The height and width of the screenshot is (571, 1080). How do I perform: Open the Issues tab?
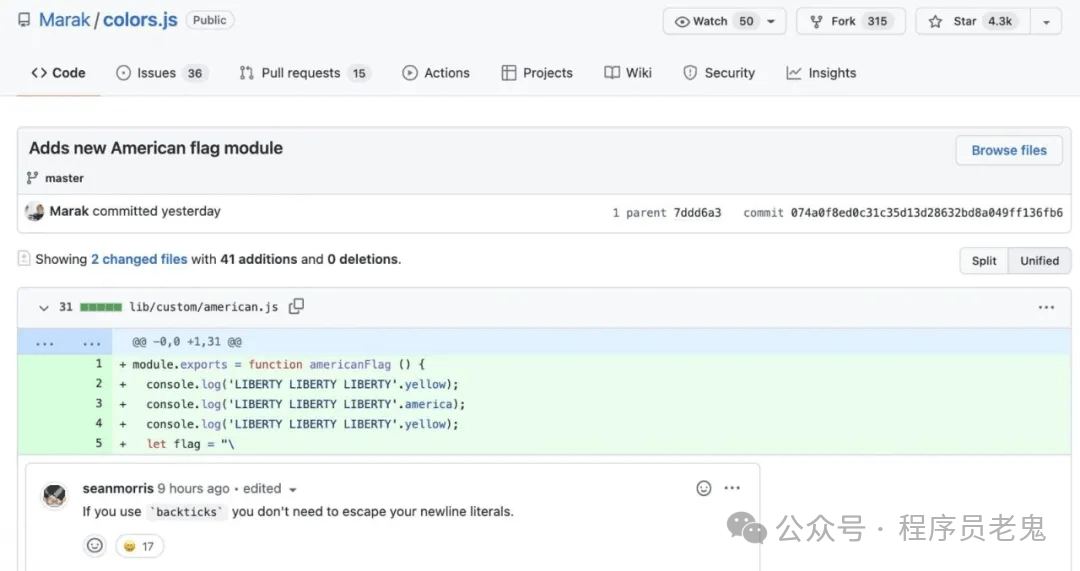click(162, 73)
